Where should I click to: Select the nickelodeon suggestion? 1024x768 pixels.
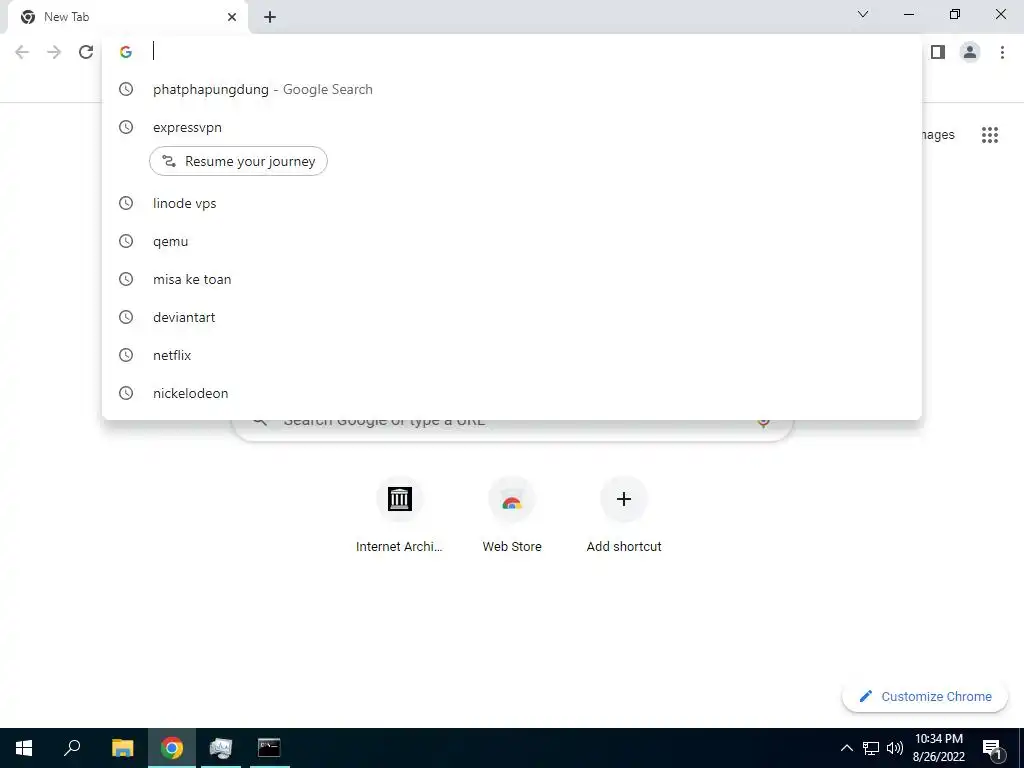tap(512, 392)
